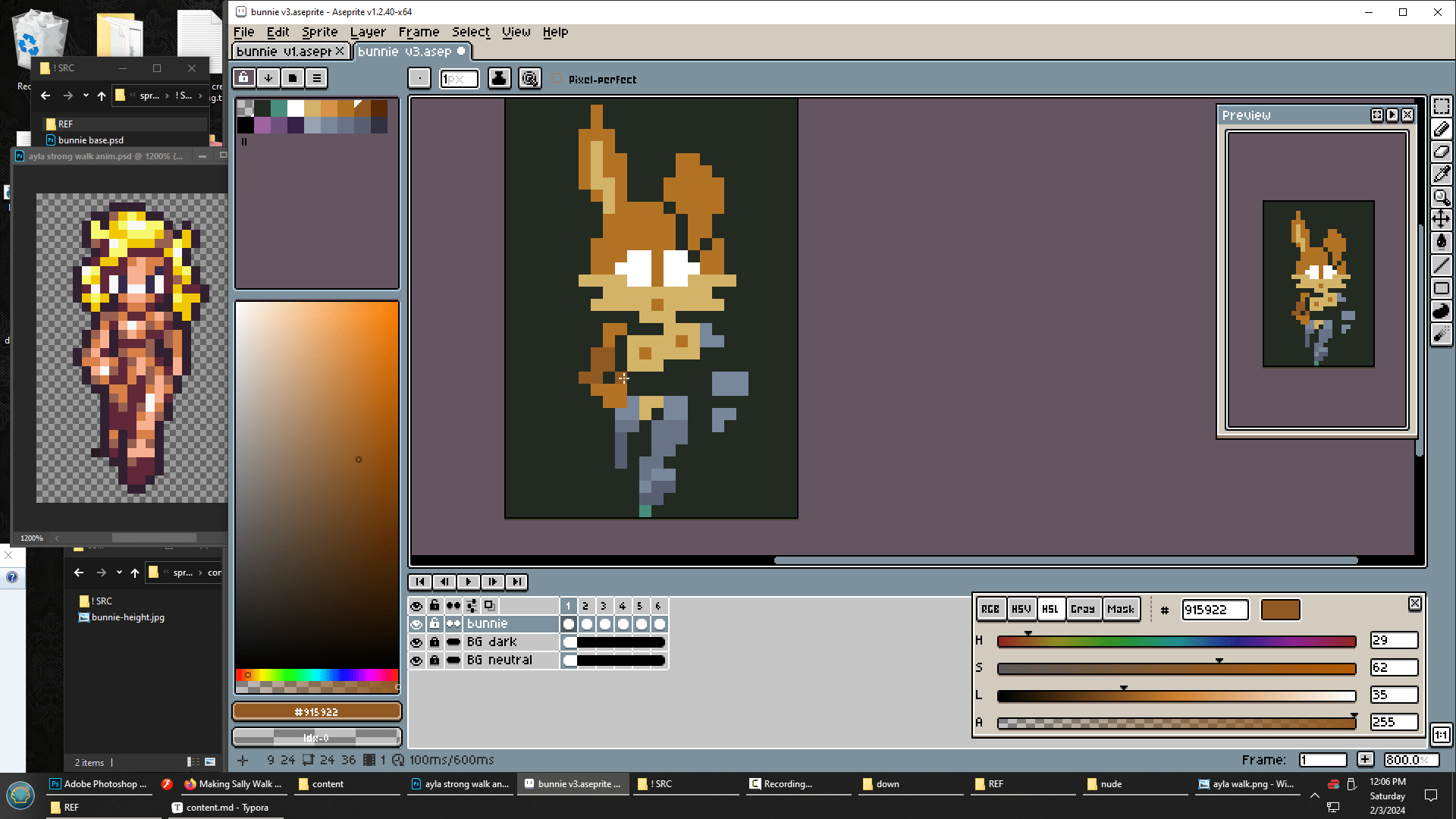Screen dimensions: 1456x819
Task: Enable the Pixel-perfect checkbox
Action: pos(557,79)
